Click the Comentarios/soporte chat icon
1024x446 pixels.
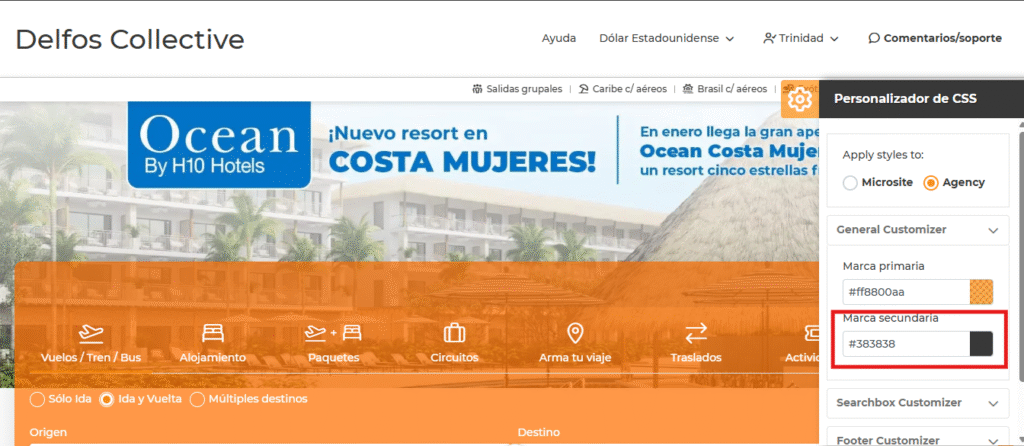coord(874,39)
